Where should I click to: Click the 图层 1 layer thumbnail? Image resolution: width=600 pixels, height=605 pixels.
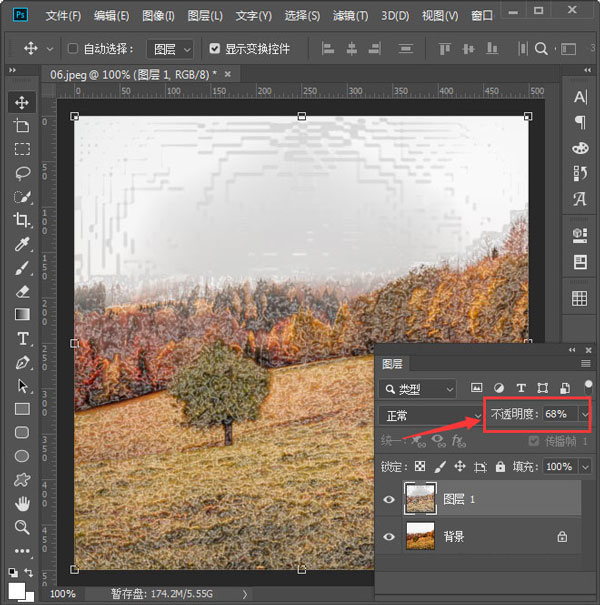pos(420,498)
